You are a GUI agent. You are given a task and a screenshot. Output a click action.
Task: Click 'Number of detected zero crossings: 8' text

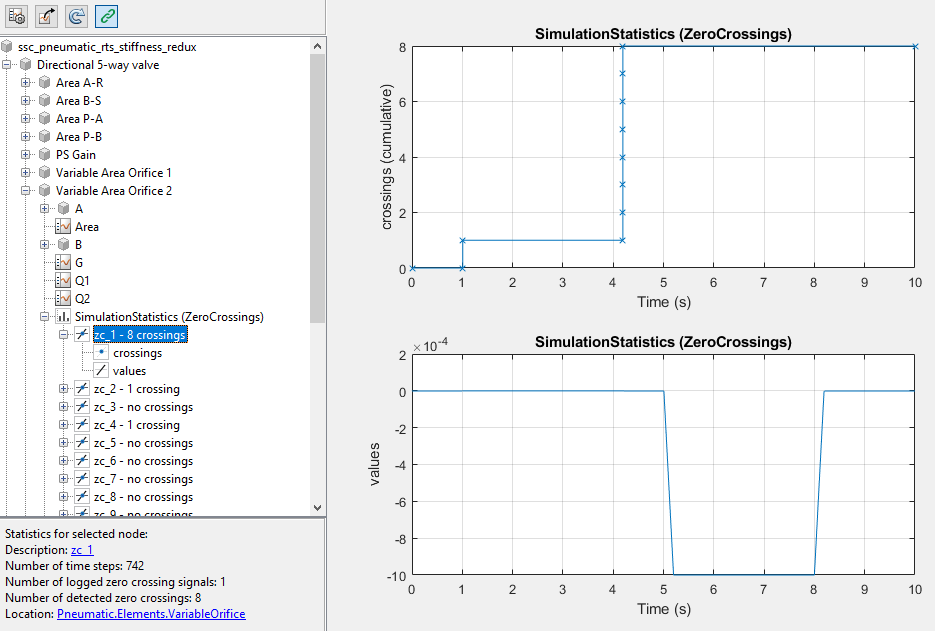(x=103, y=598)
